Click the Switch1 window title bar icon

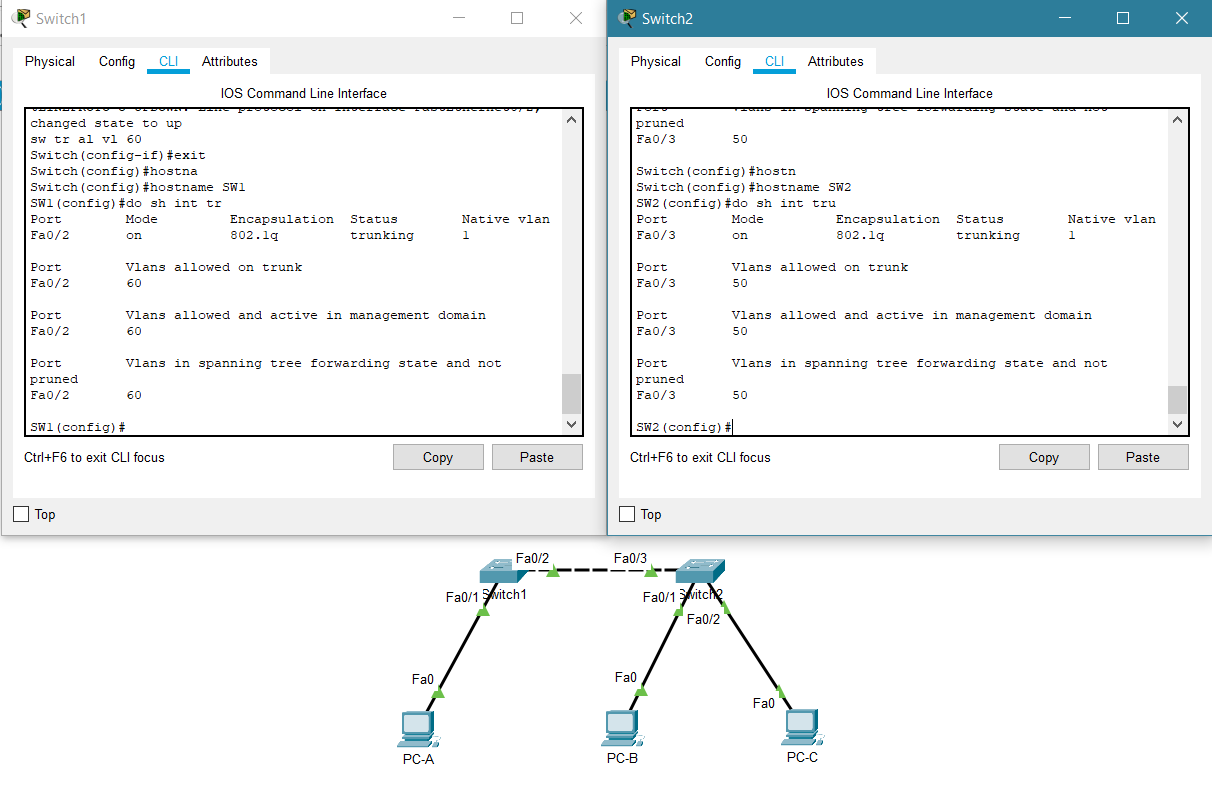(x=21, y=18)
